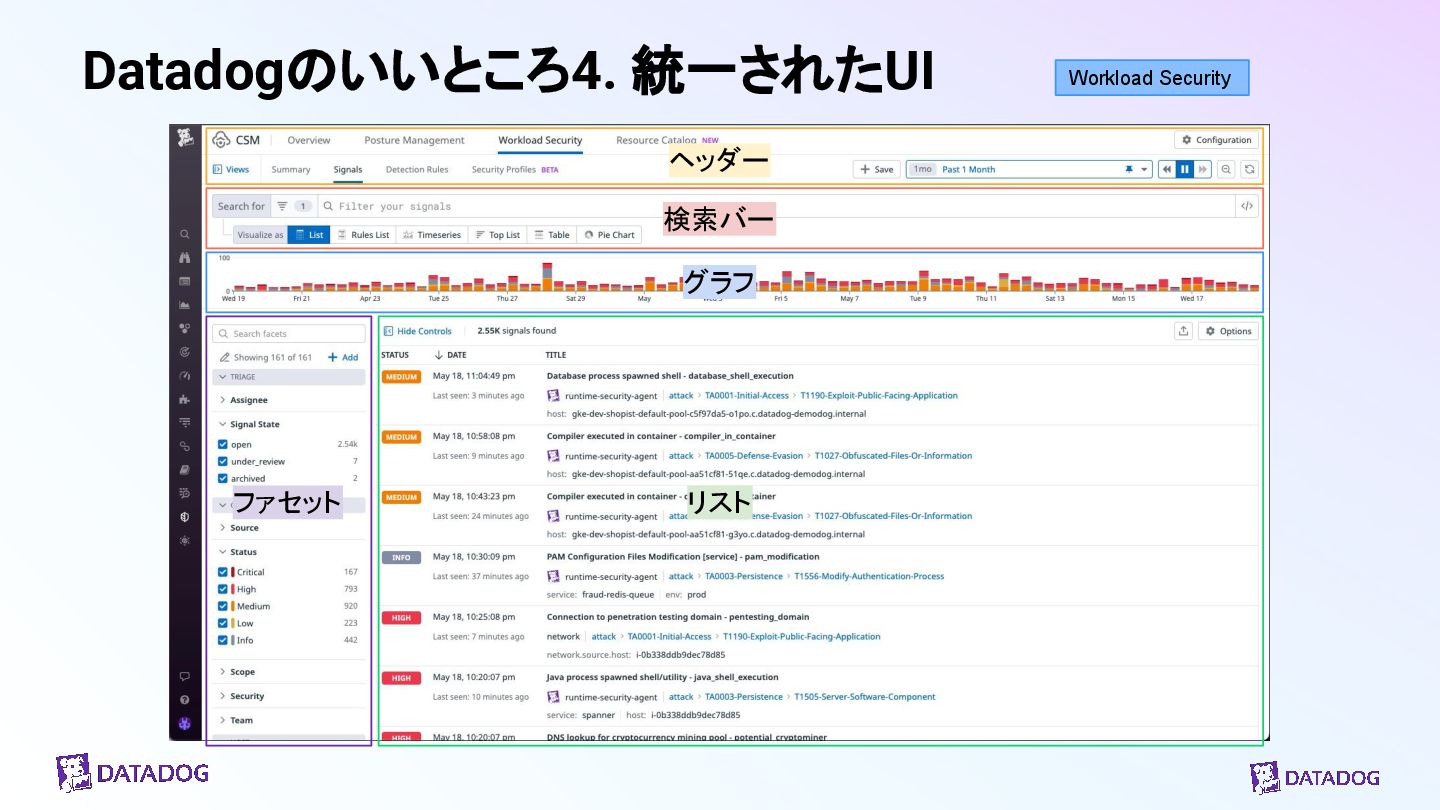Select the shield security icon in the sidebar
Screen dimensions: 1440x810
click(x=185, y=517)
